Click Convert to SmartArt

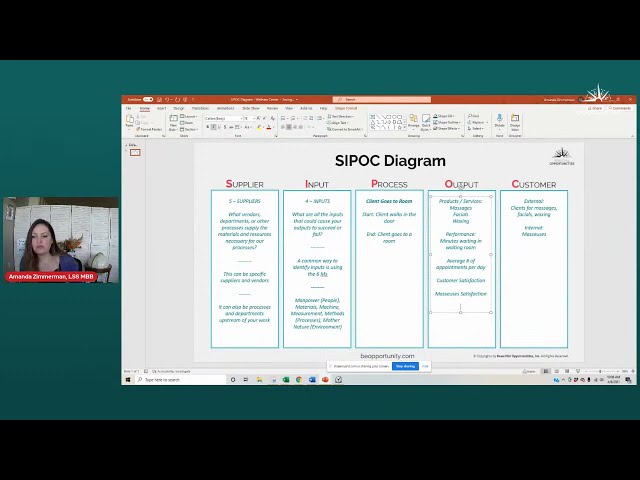[x=344, y=129]
